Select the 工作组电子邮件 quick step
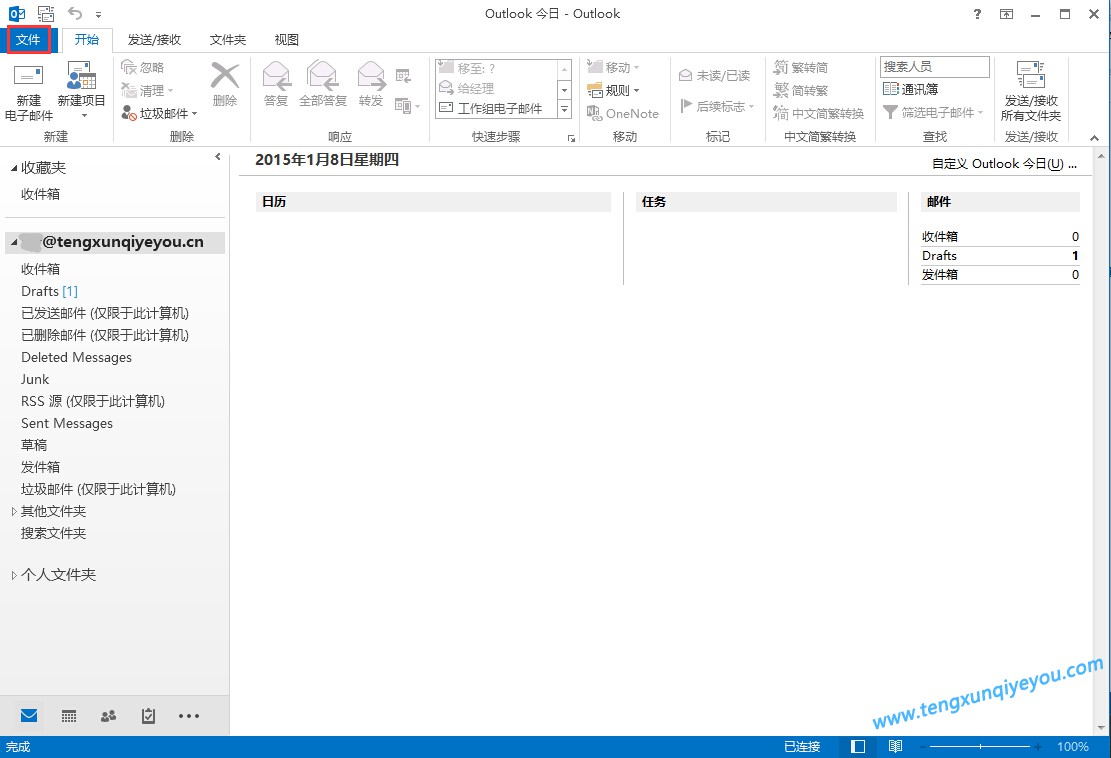 click(x=497, y=108)
